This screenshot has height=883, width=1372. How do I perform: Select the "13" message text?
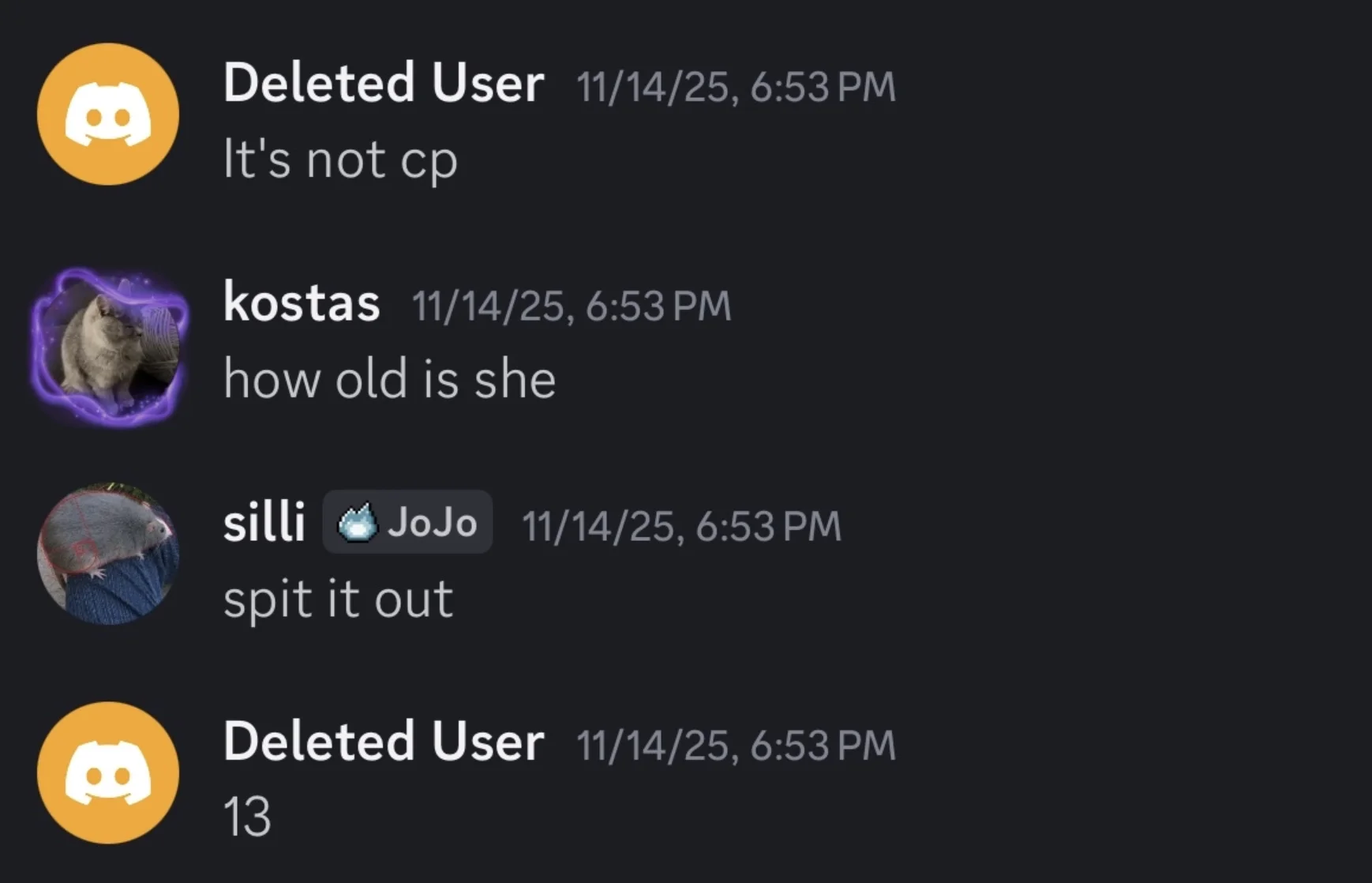(x=247, y=817)
